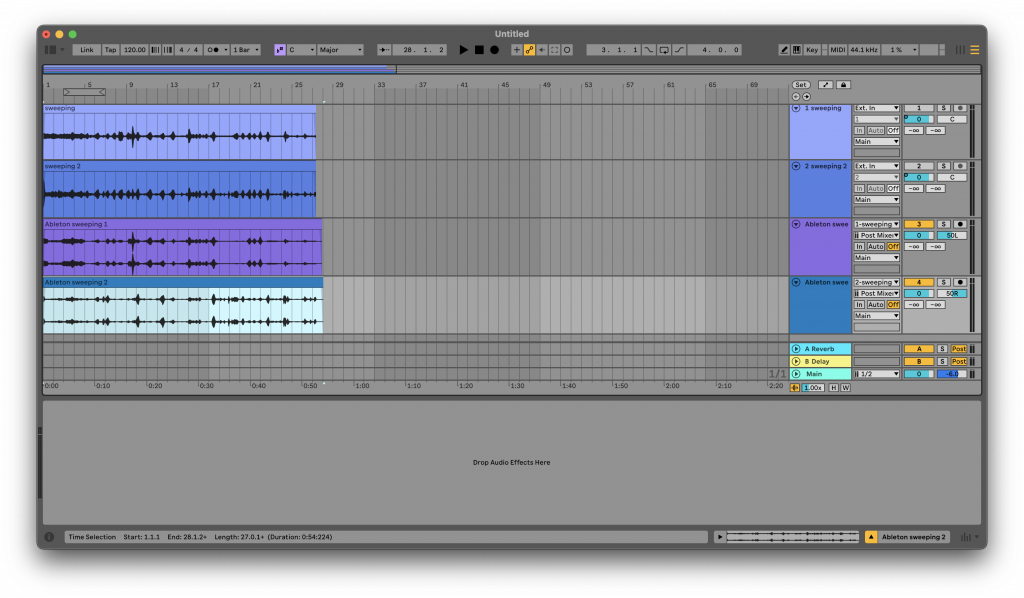Open the 1 Bar quantization dropdown
Viewport: 1024px width, 598px height.
(246, 50)
